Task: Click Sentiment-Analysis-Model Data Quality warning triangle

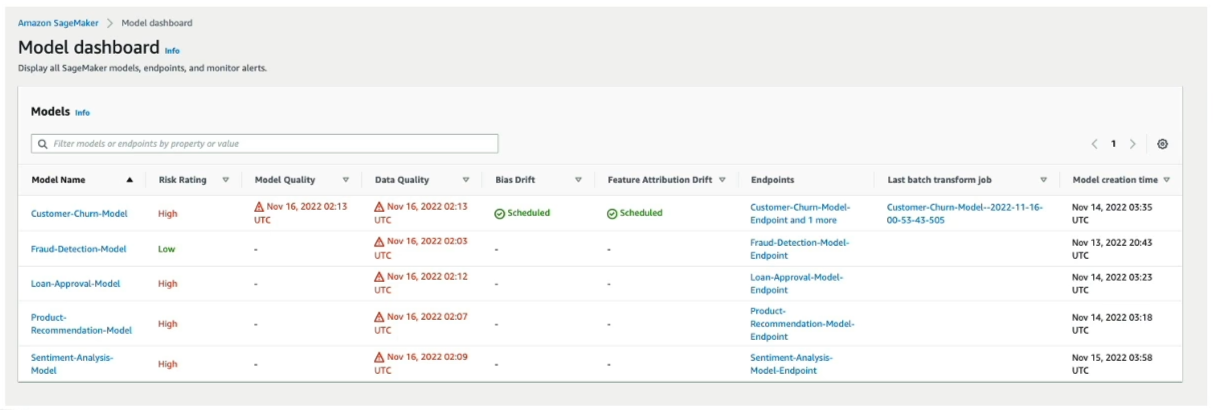Action: click(380, 357)
